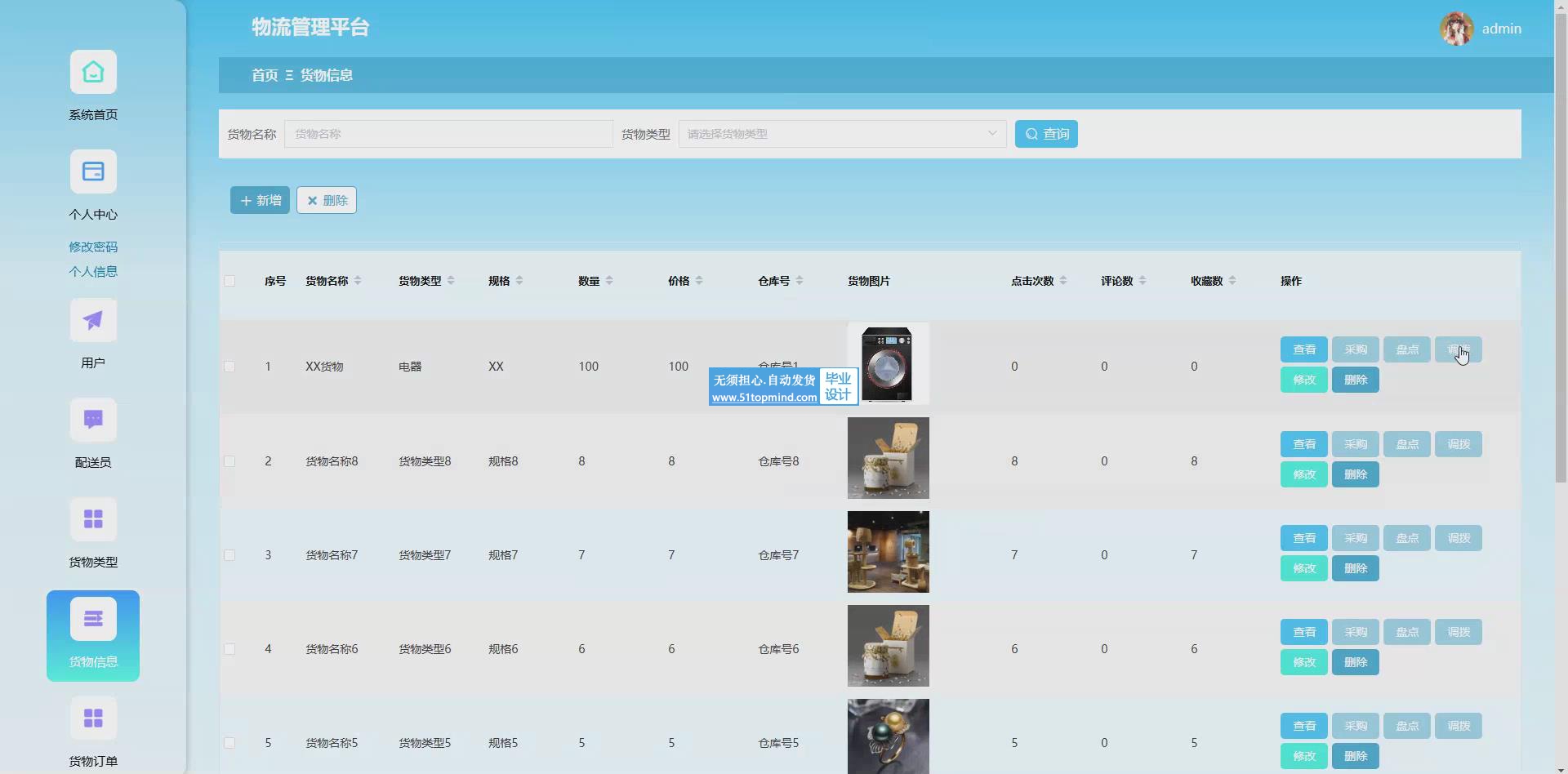Image resolution: width=1568 pixels, height=774 pixels.
Task: Go to 首页 in the breadcrumb
Action: tap(264, 75)
